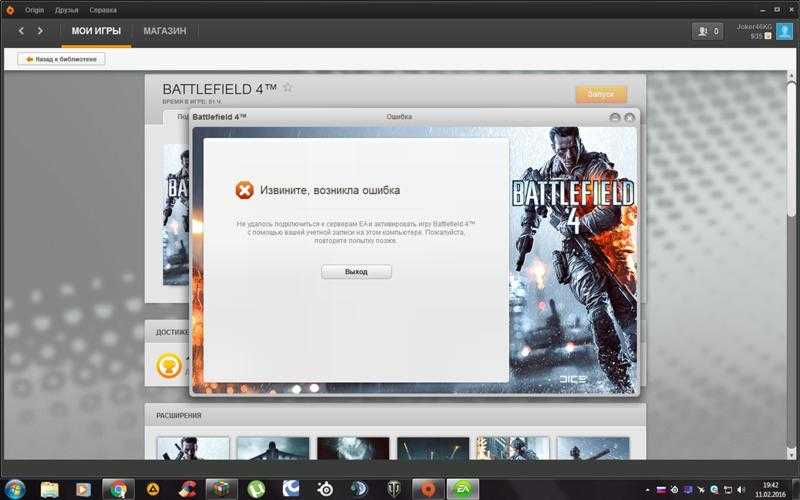Open the Друзья menu
800x500 pixels.
[x=66, y=10]
